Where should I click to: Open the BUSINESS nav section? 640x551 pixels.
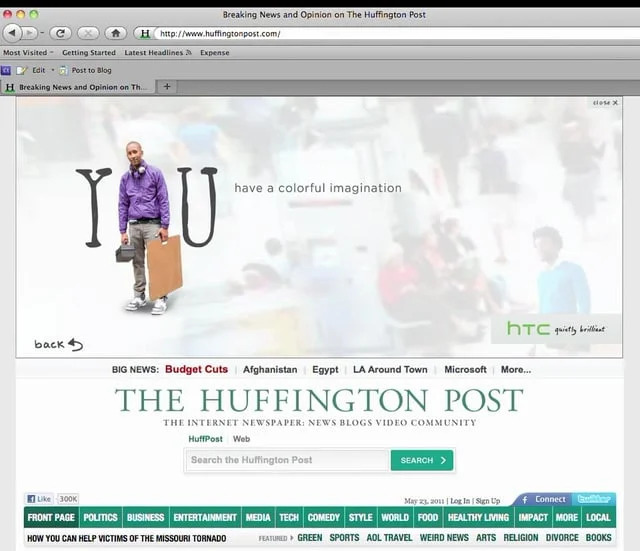pos(145,518)
